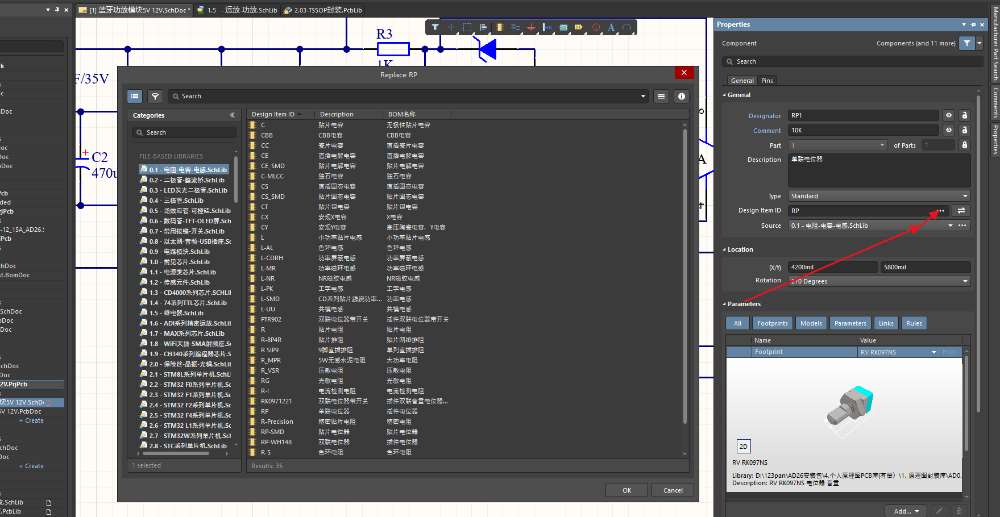1000x517 pixels.
Task: Click the Designator label link
Action: (x=764, y=115)
